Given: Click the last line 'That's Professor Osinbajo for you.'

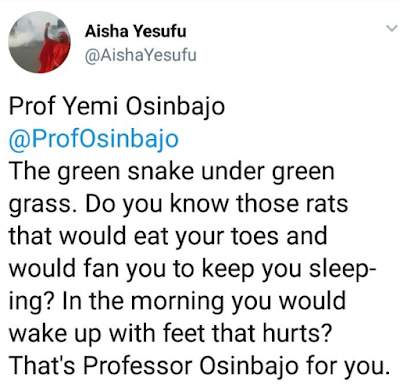Looking at the screenshot, I should [199, 366].
